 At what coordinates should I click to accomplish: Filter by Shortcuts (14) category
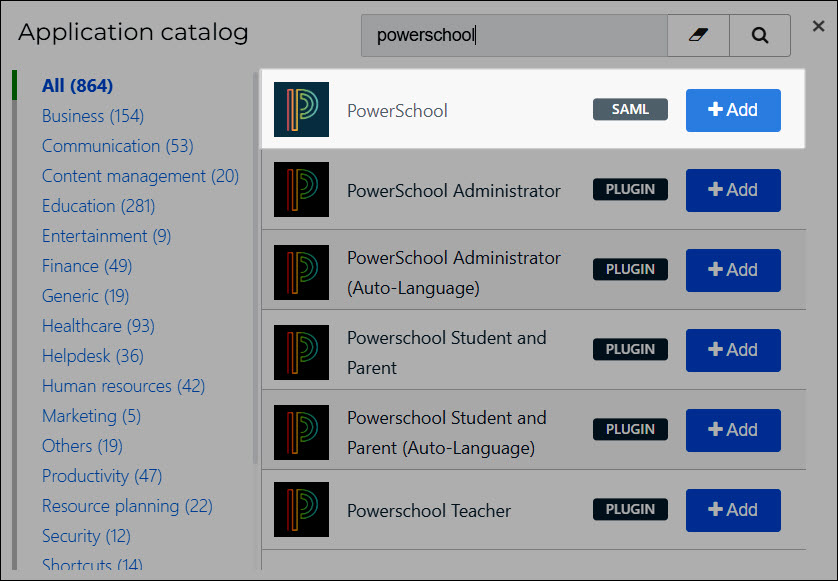click(92, 564)
